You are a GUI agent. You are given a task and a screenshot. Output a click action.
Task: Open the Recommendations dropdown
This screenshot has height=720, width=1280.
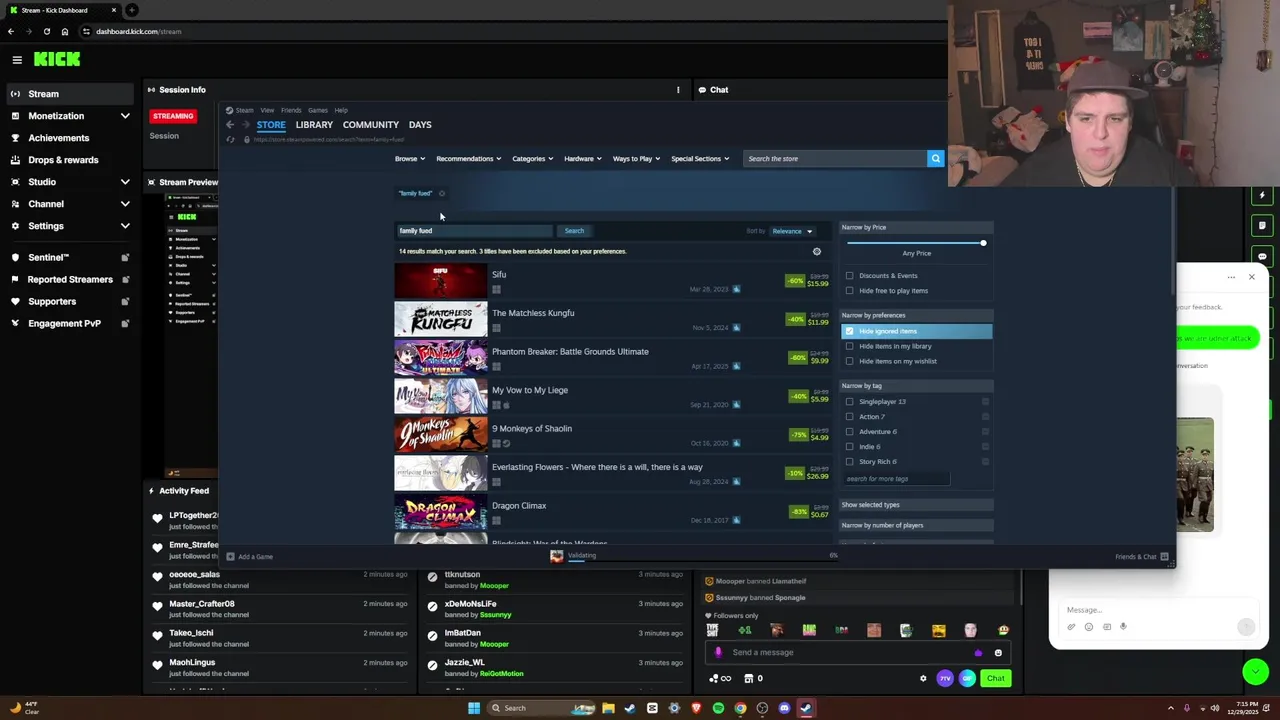click(469, 159)
